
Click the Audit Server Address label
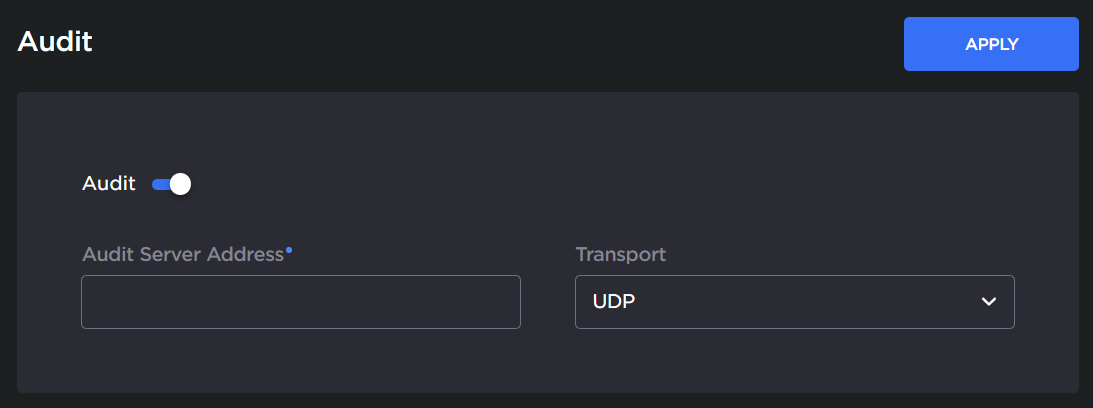[x=183, y=254]
